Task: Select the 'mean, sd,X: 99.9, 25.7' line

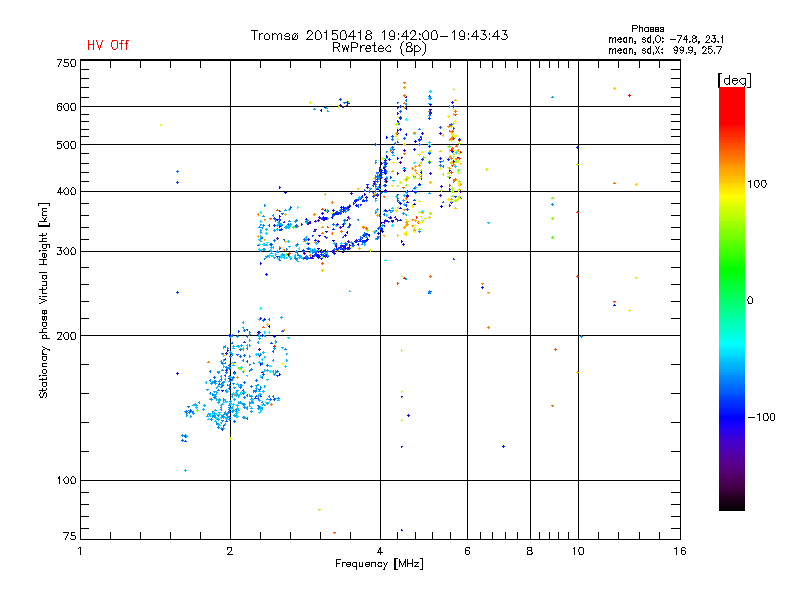Action: pyautogui.click(x=665, y=51)
